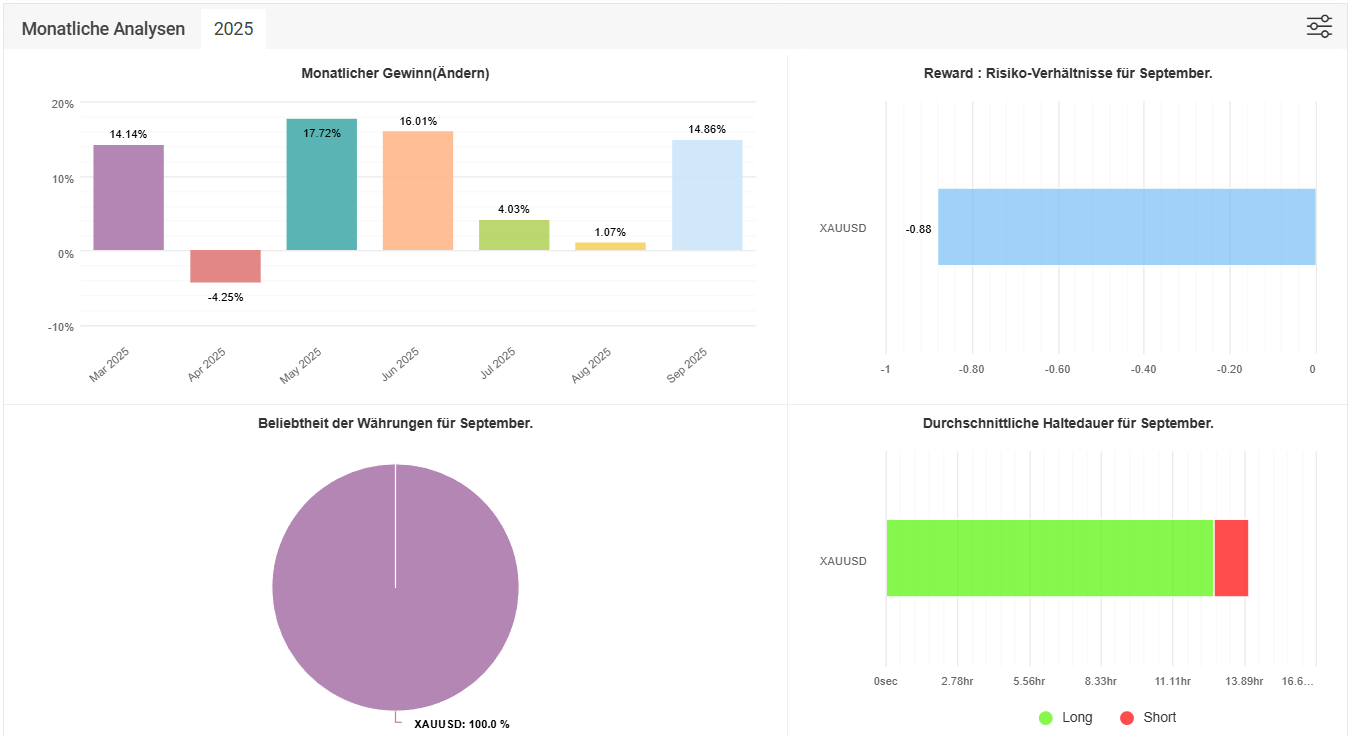Image resolution: width=1353 pixels, height=736 pixels.
Task: Click the blue XAUUSD reward-risk bar
Action: click(1126, 227)
